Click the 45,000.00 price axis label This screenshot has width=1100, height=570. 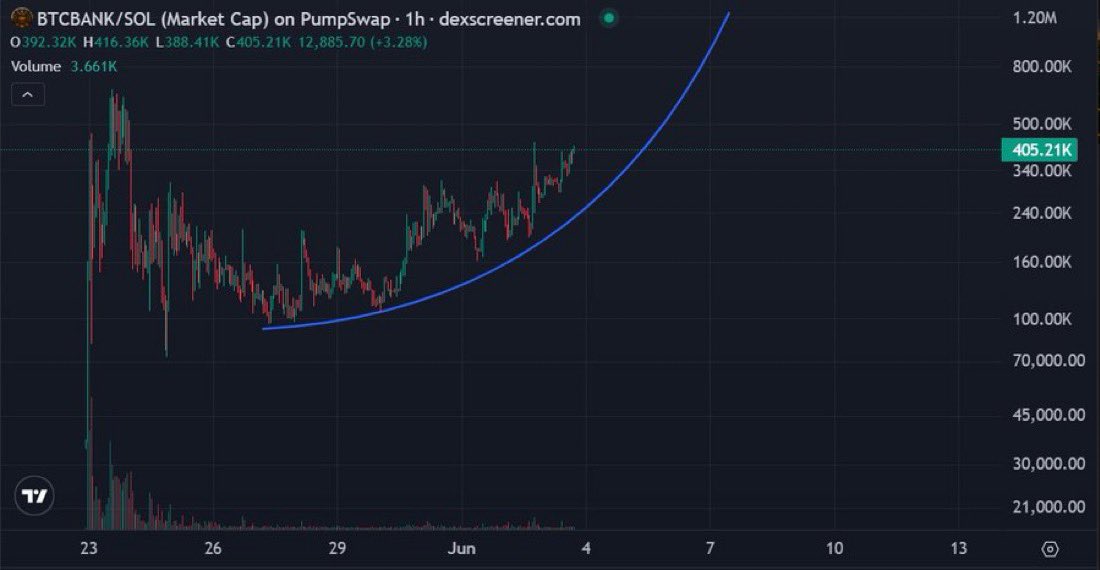point(1049,415)
